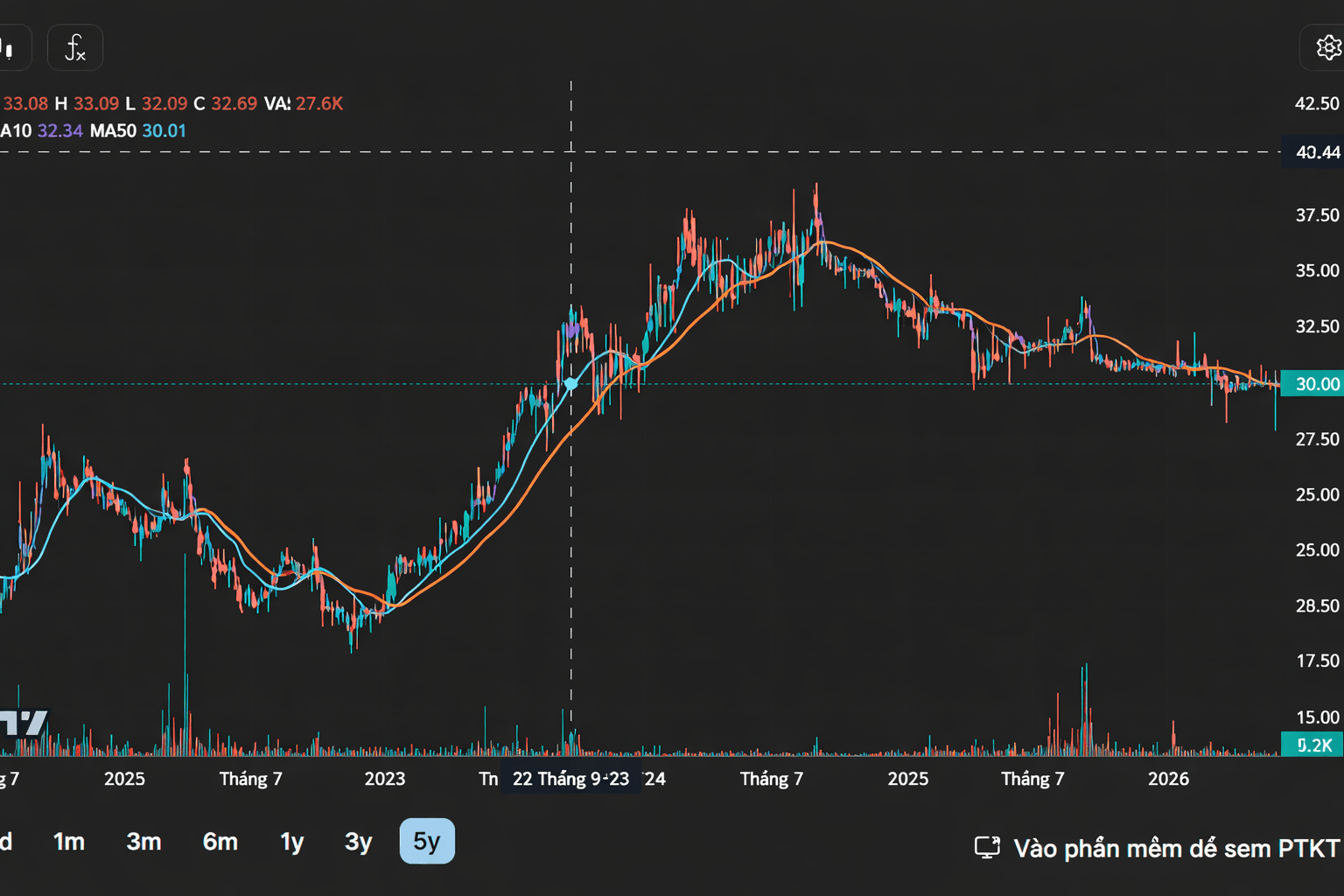The image size is (1344, 896).
Task: Select the 1y time range
Action: [291, 841]
